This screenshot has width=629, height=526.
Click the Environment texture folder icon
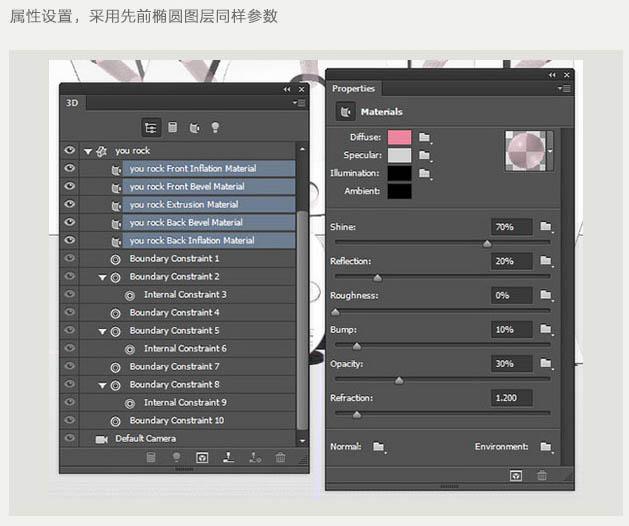[545, 447]
